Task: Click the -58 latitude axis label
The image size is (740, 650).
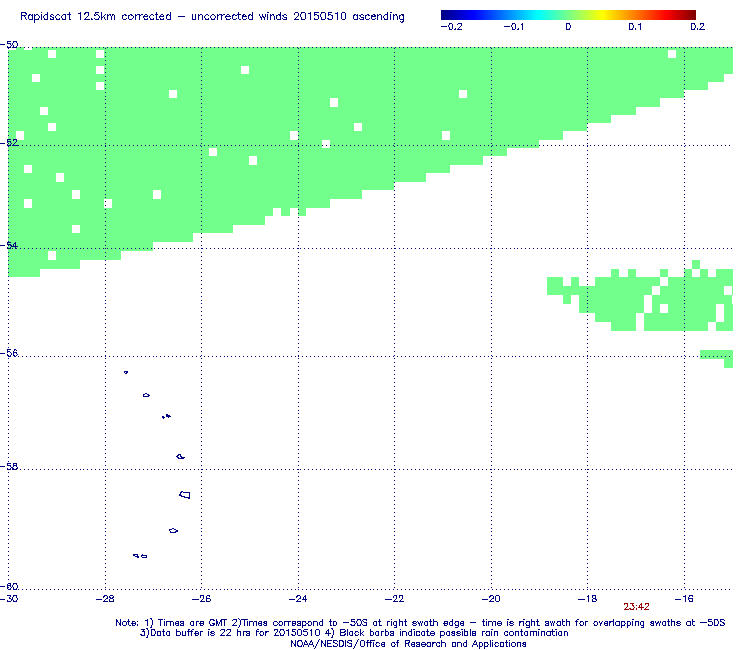Action: tap(9, 466)
